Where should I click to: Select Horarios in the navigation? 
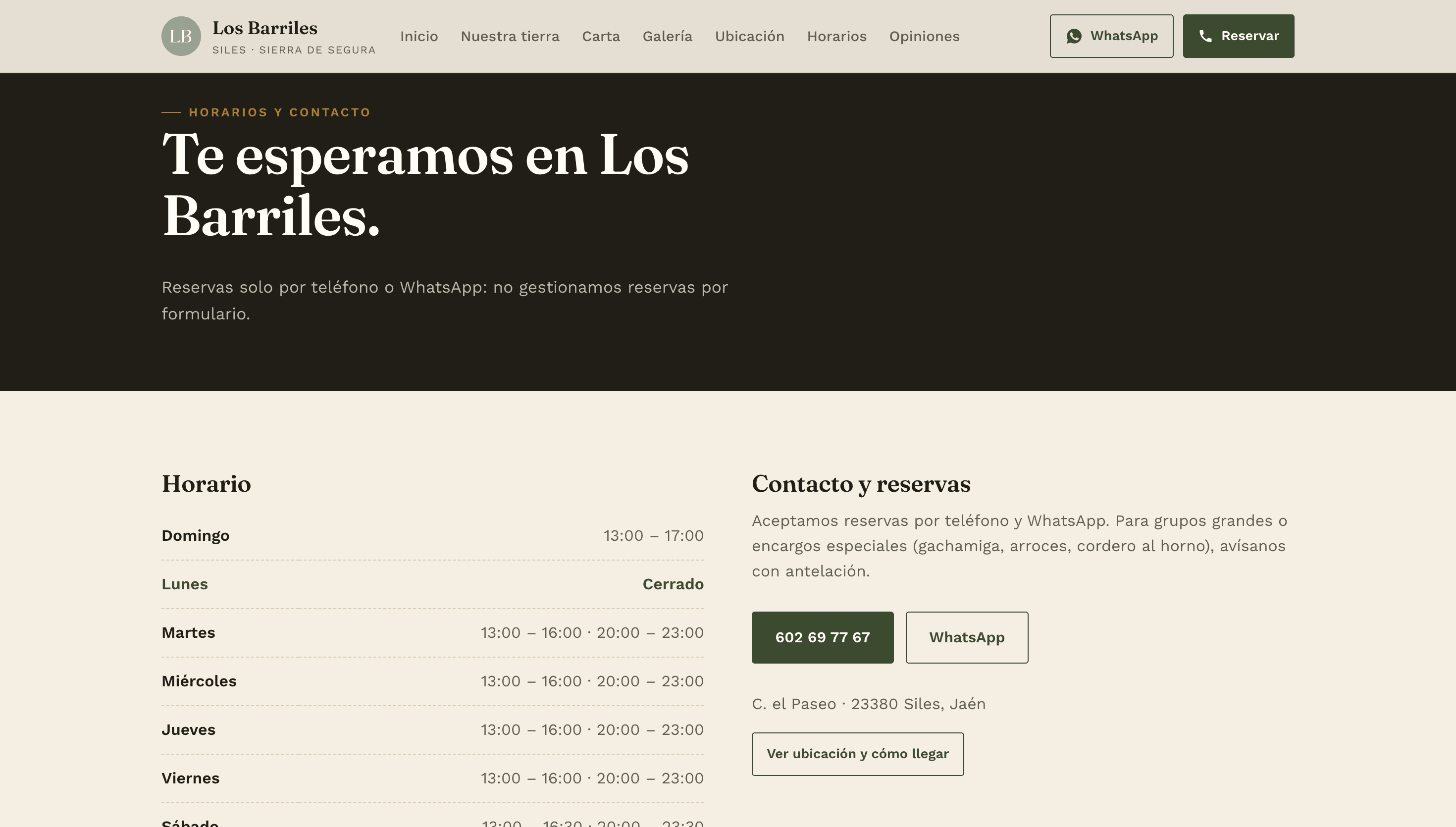coord(836,36)
